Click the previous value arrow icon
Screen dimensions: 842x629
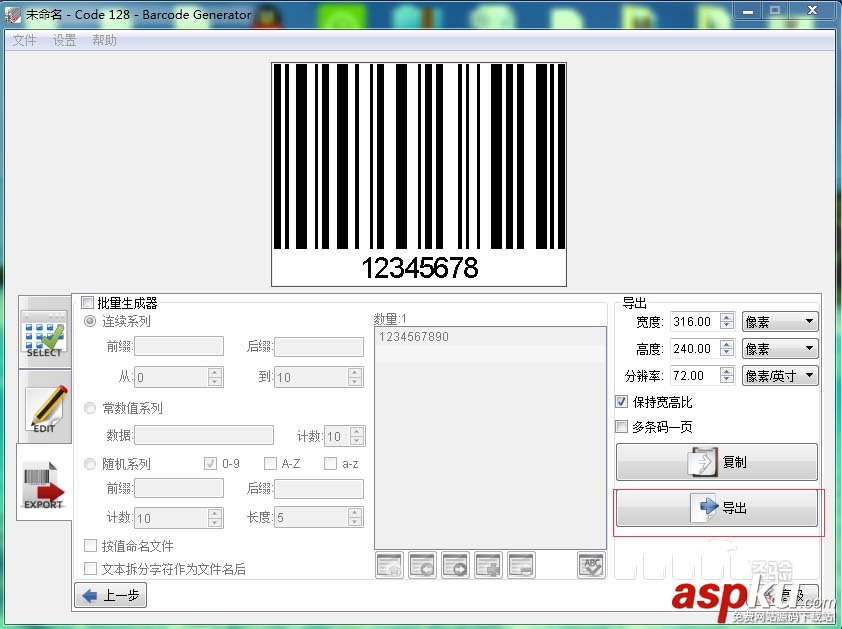coord(421,565)
